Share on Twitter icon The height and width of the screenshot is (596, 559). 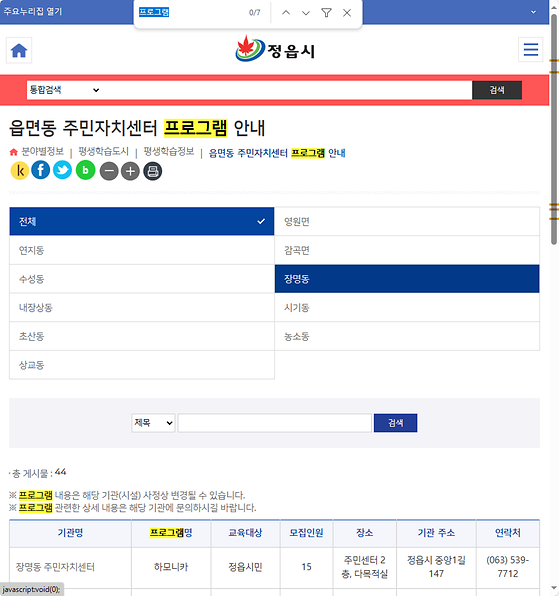pyautogui.click(x=62, y=170)
